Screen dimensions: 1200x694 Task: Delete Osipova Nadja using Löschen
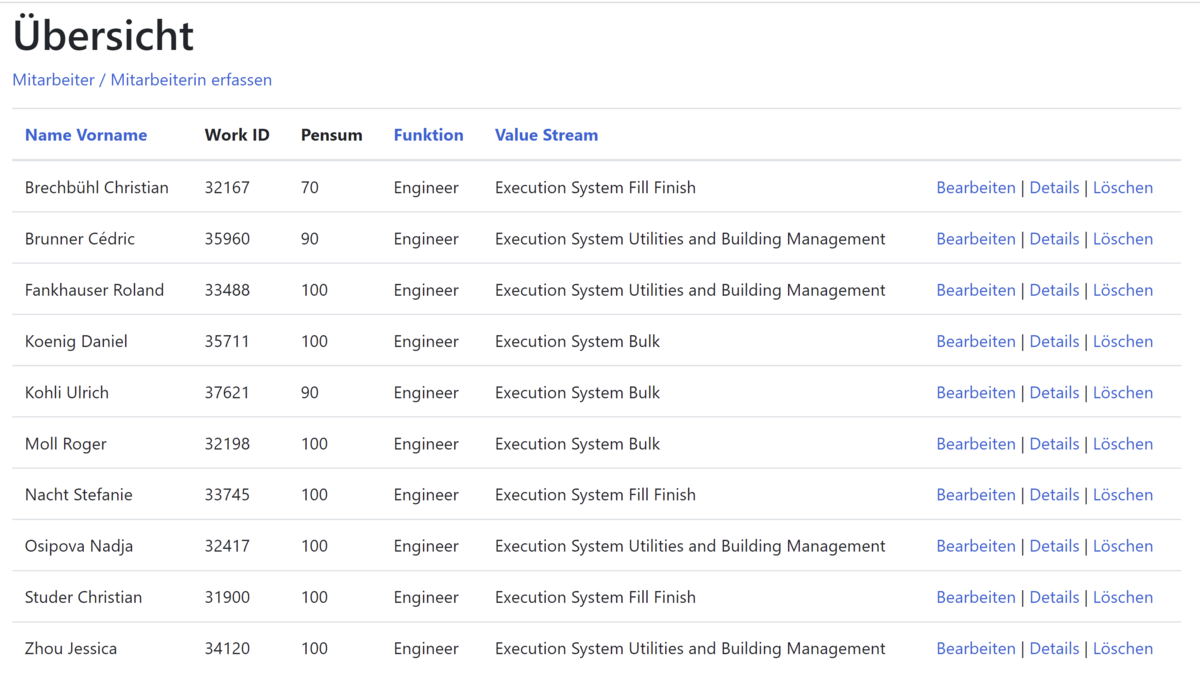pos(1122,546)
